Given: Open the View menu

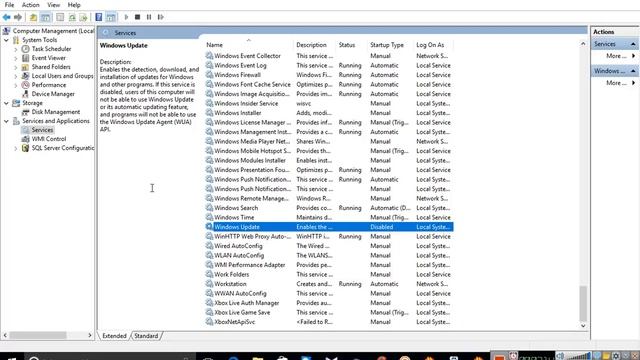Looking at the screenshot, I should (53, 5).
